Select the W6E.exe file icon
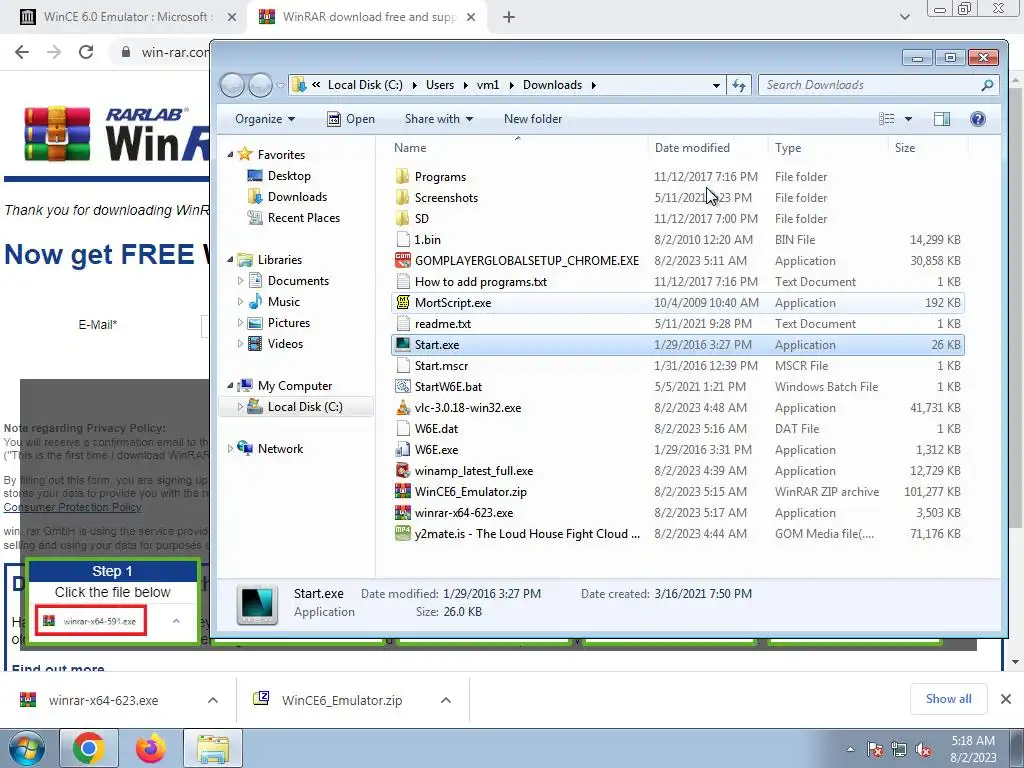 (x=403, y=450)
